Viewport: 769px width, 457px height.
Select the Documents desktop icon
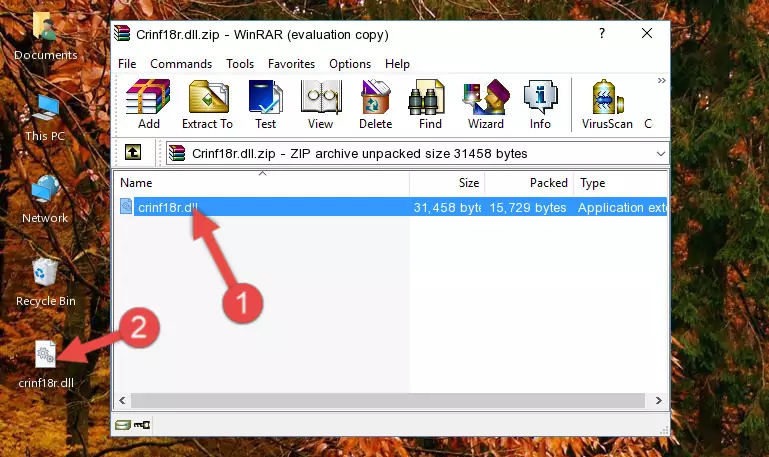click(x=45, y=37)
